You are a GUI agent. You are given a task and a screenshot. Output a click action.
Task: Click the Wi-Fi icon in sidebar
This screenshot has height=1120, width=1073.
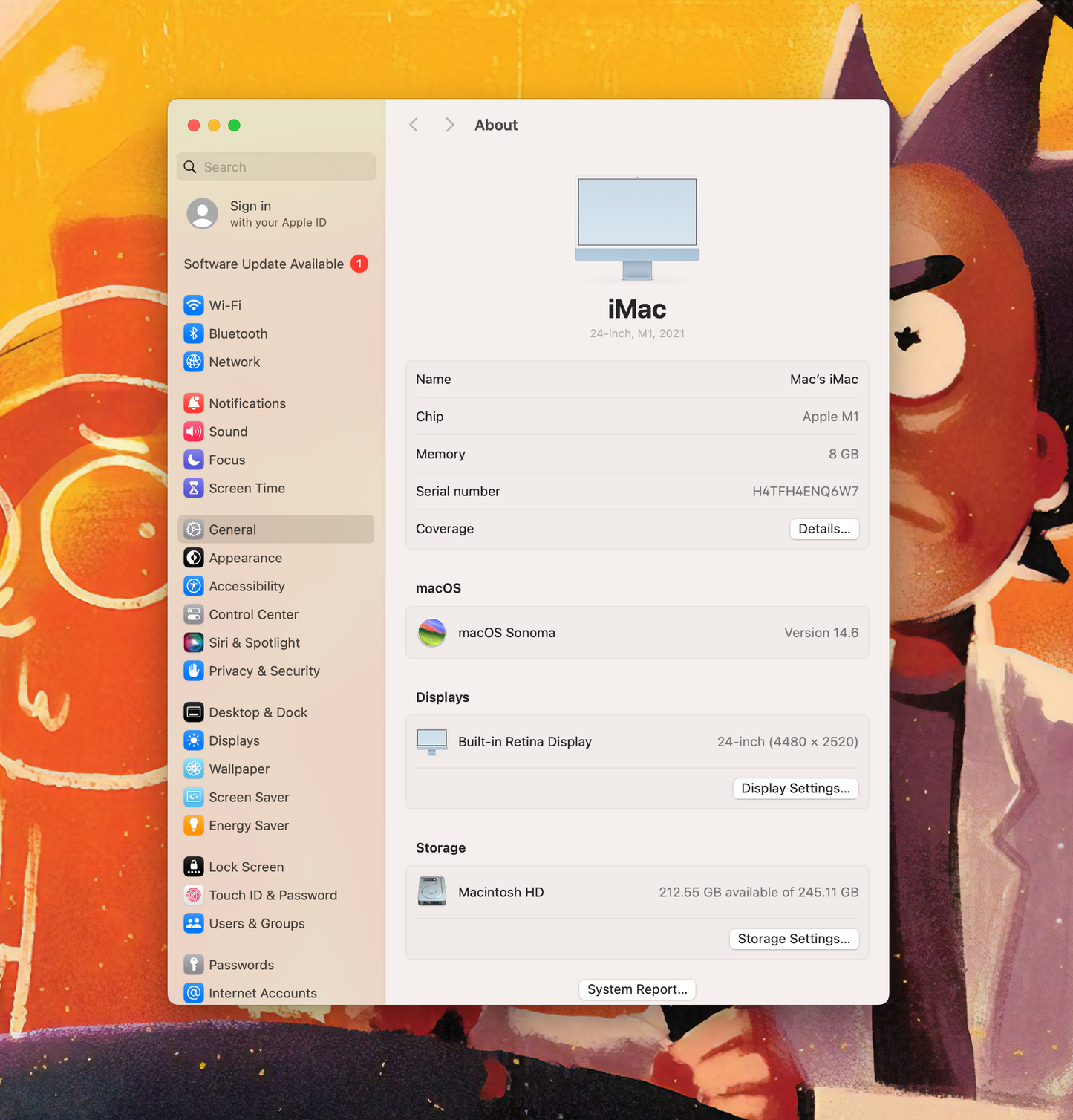pyautogui.click(x=194, y=305)
